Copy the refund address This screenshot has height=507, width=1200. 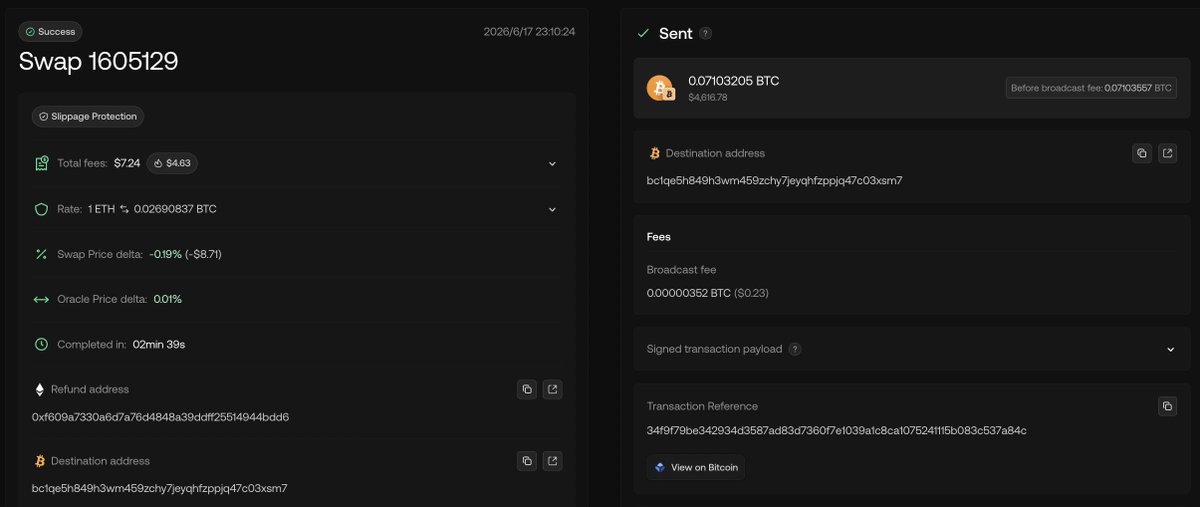tap(527, 389)
